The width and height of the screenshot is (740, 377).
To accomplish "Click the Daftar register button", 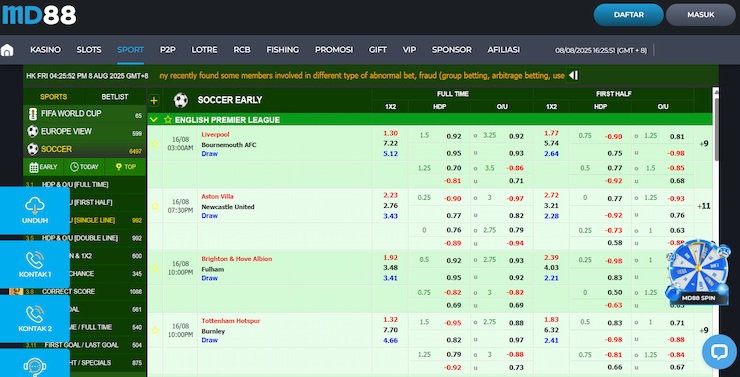I will (x=629, y=15).
